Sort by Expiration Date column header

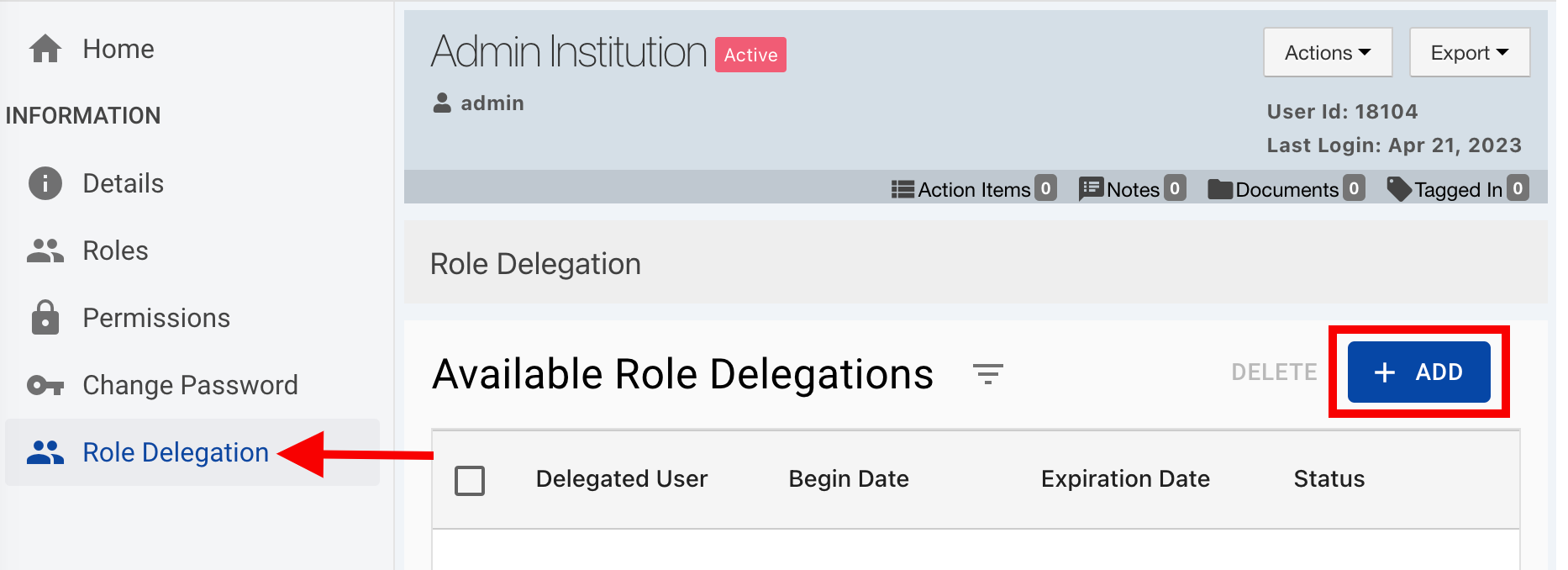click(1125, 479)
